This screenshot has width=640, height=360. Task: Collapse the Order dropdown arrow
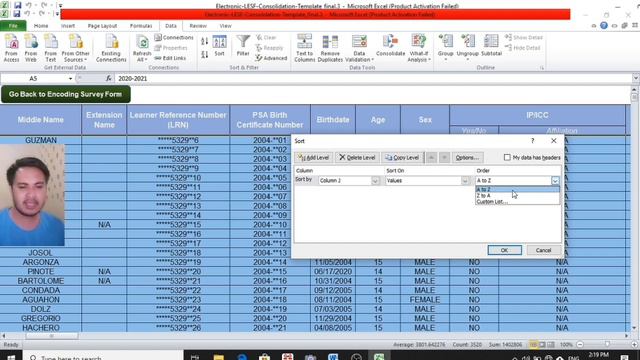point(555,180)
